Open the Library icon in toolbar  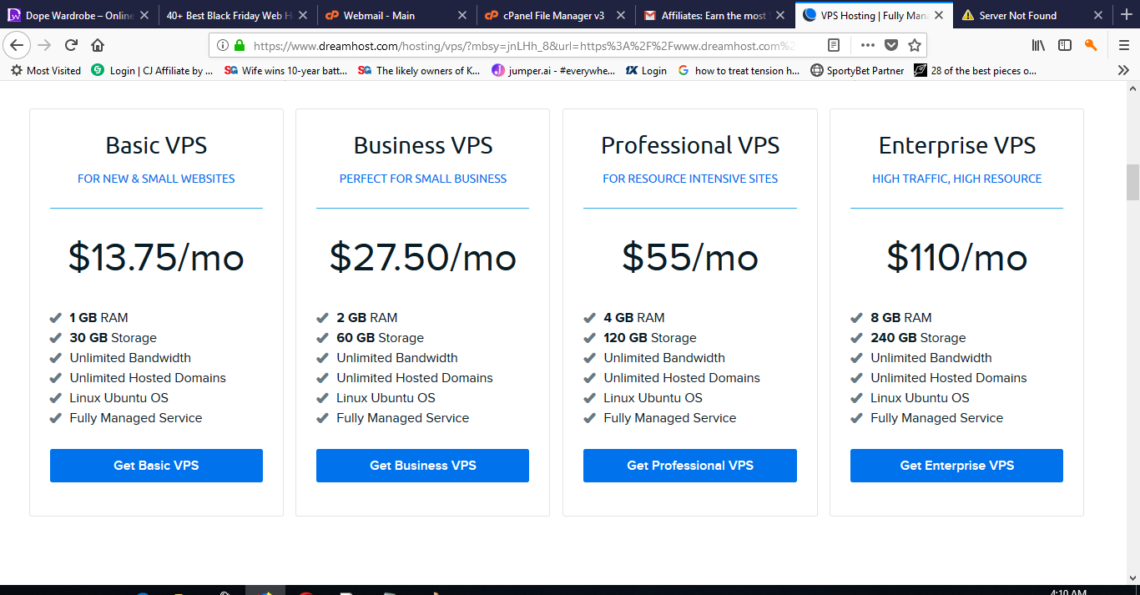[1038, 45]
